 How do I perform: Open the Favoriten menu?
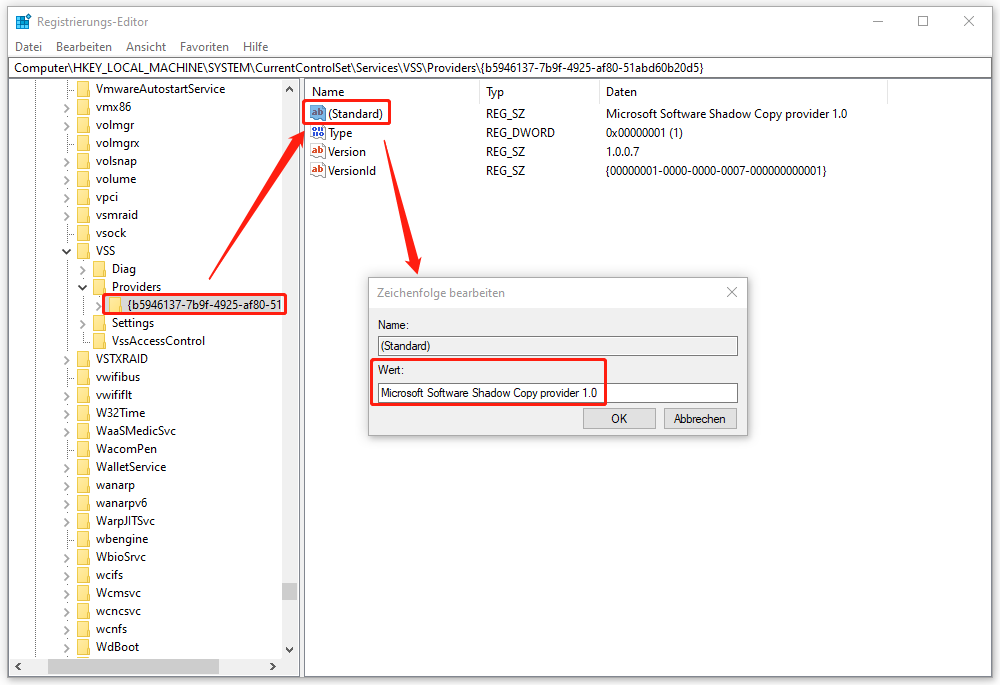(x=204, y=47)
